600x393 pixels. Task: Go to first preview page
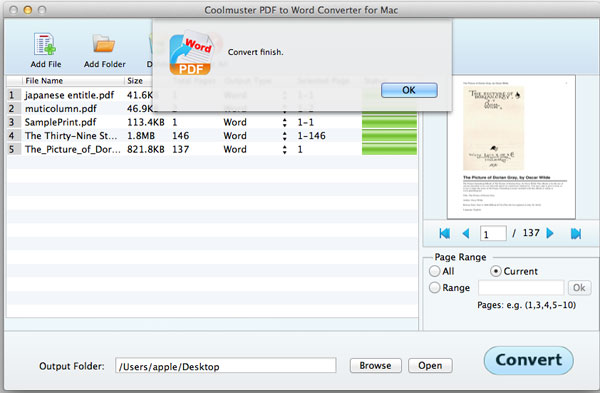pos(445,233)
